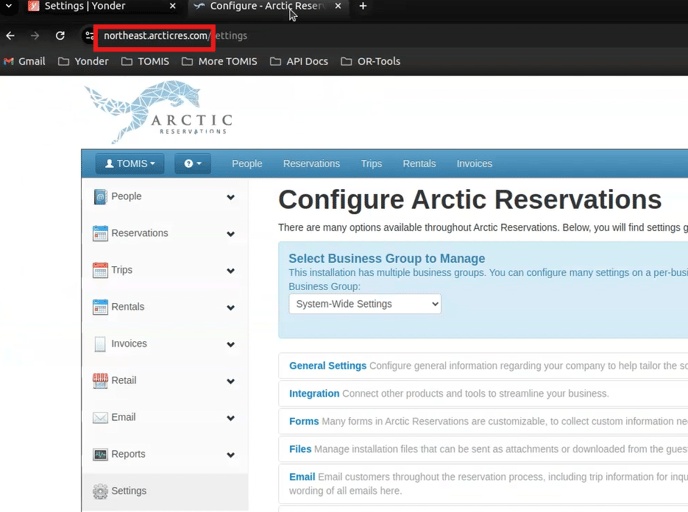Click the Configure Arctic Reservations heading
Viewport: 688px width, 512px height.
(470, 200)
